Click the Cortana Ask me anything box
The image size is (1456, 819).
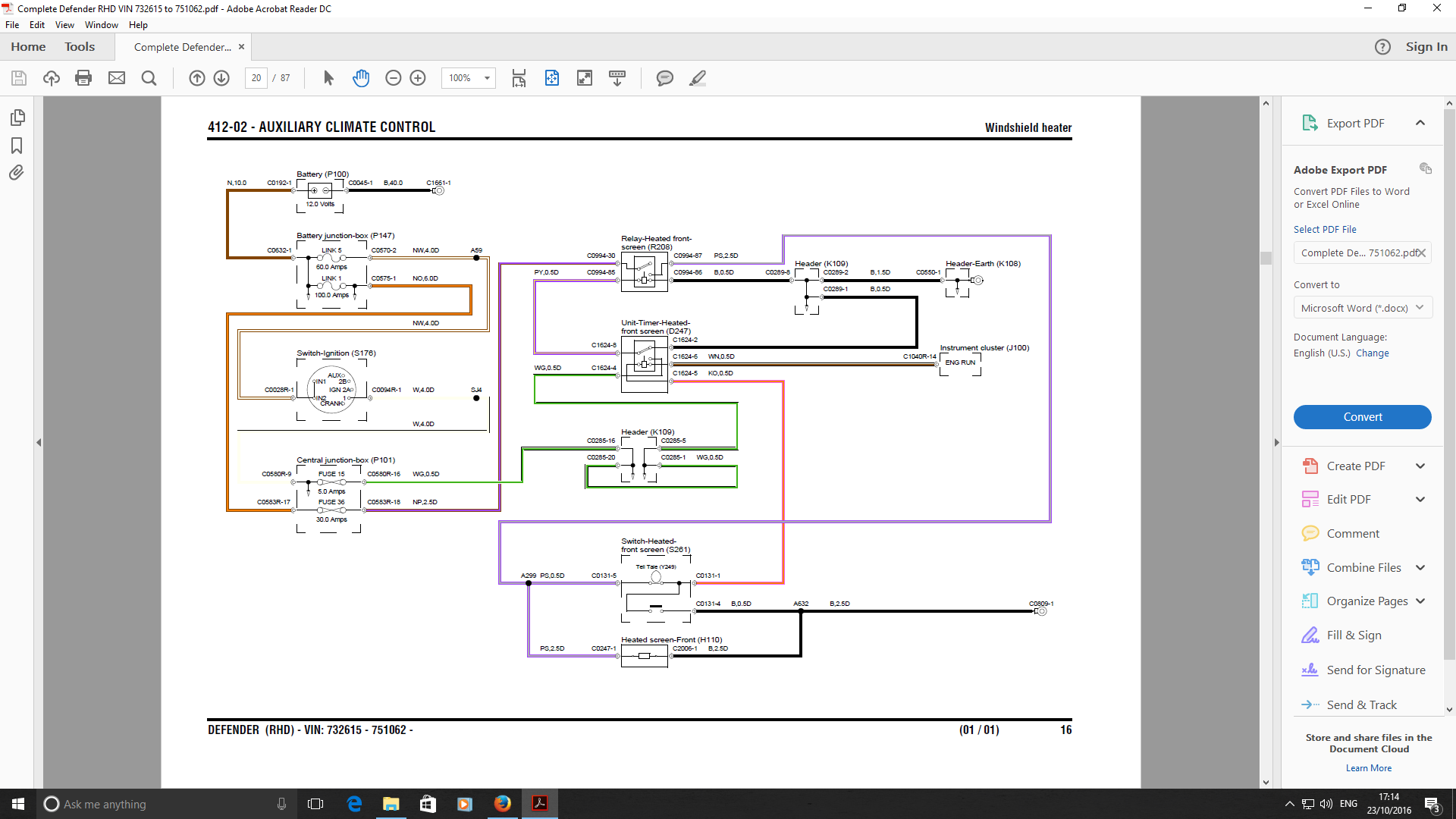point(165,804)
